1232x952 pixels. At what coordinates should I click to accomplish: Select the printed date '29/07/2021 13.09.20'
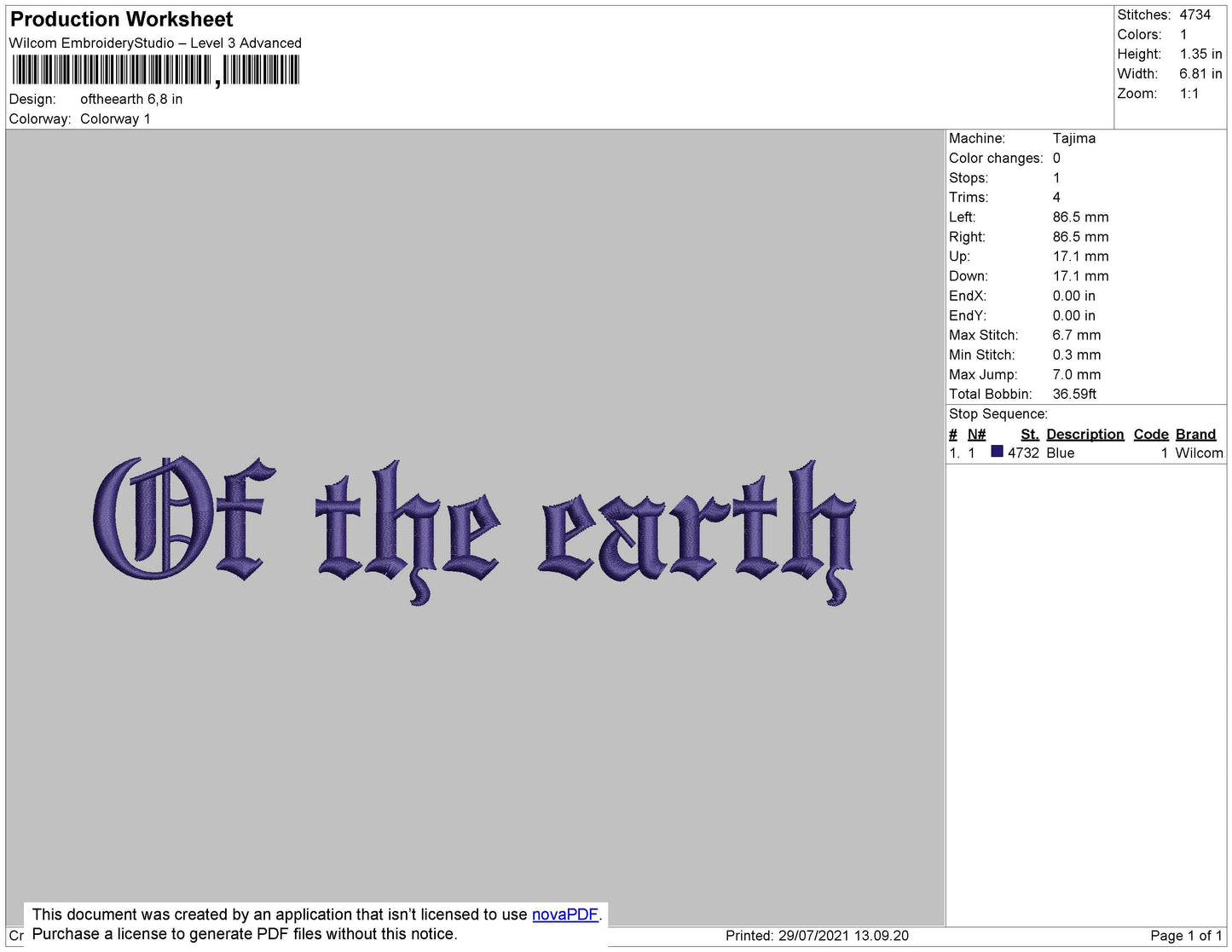[843, 936]
